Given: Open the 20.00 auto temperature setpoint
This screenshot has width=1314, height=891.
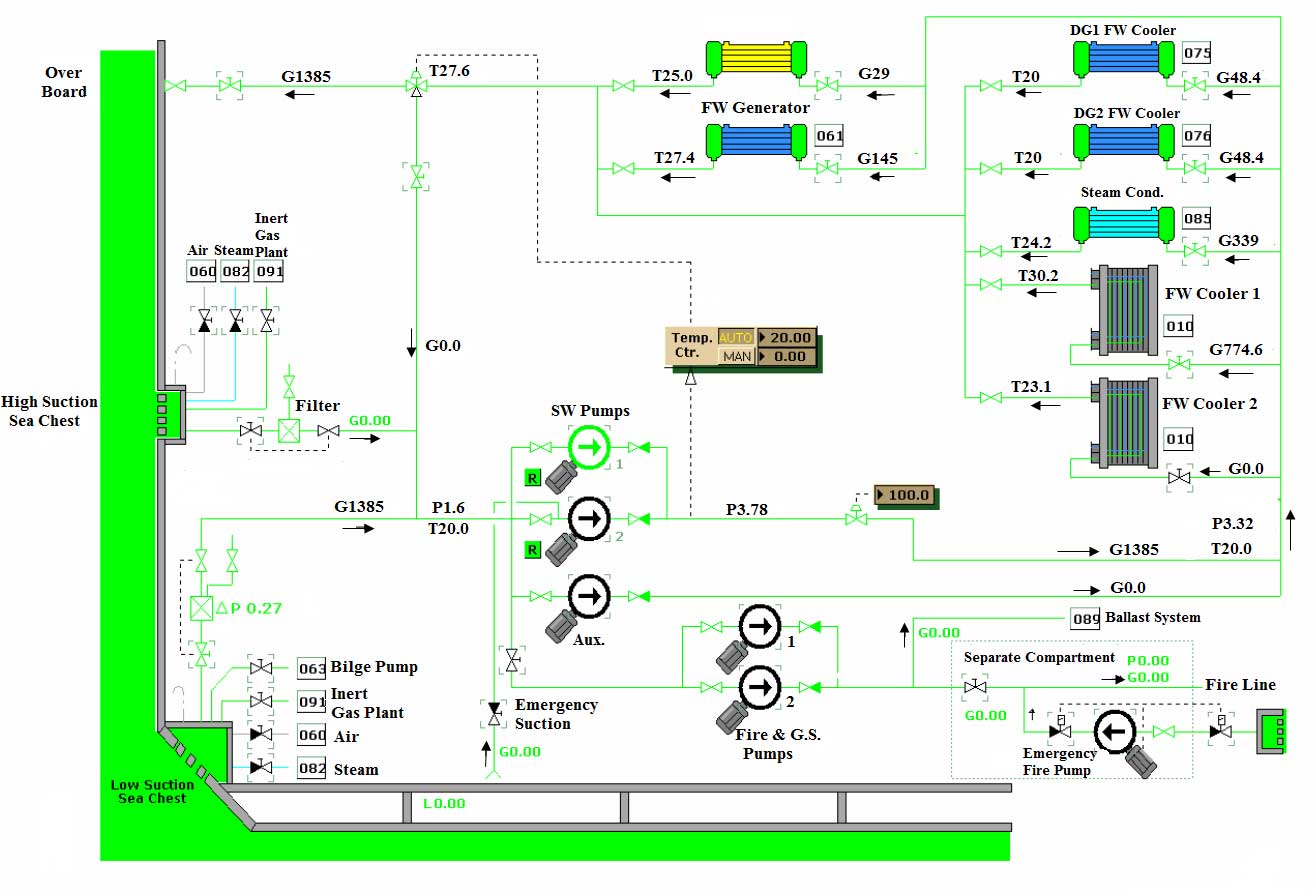Looking at the screenshot, I should pos(786,337).
